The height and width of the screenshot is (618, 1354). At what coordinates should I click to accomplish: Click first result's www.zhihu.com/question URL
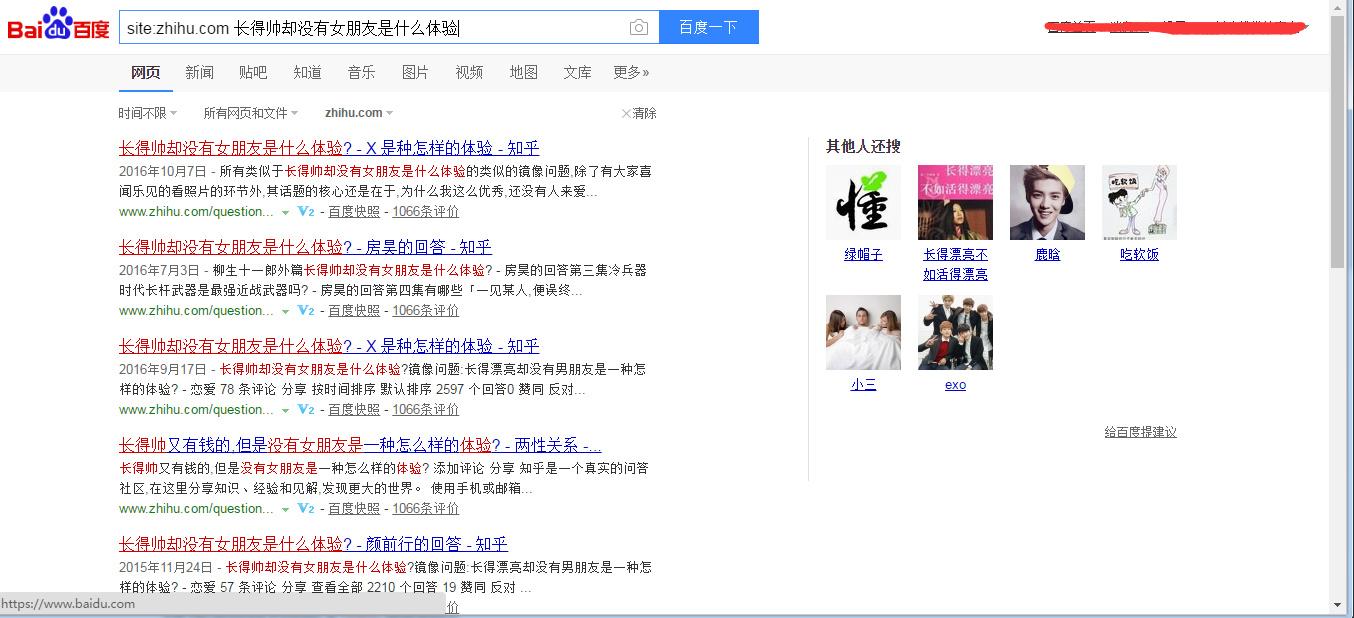pos(196,212)
